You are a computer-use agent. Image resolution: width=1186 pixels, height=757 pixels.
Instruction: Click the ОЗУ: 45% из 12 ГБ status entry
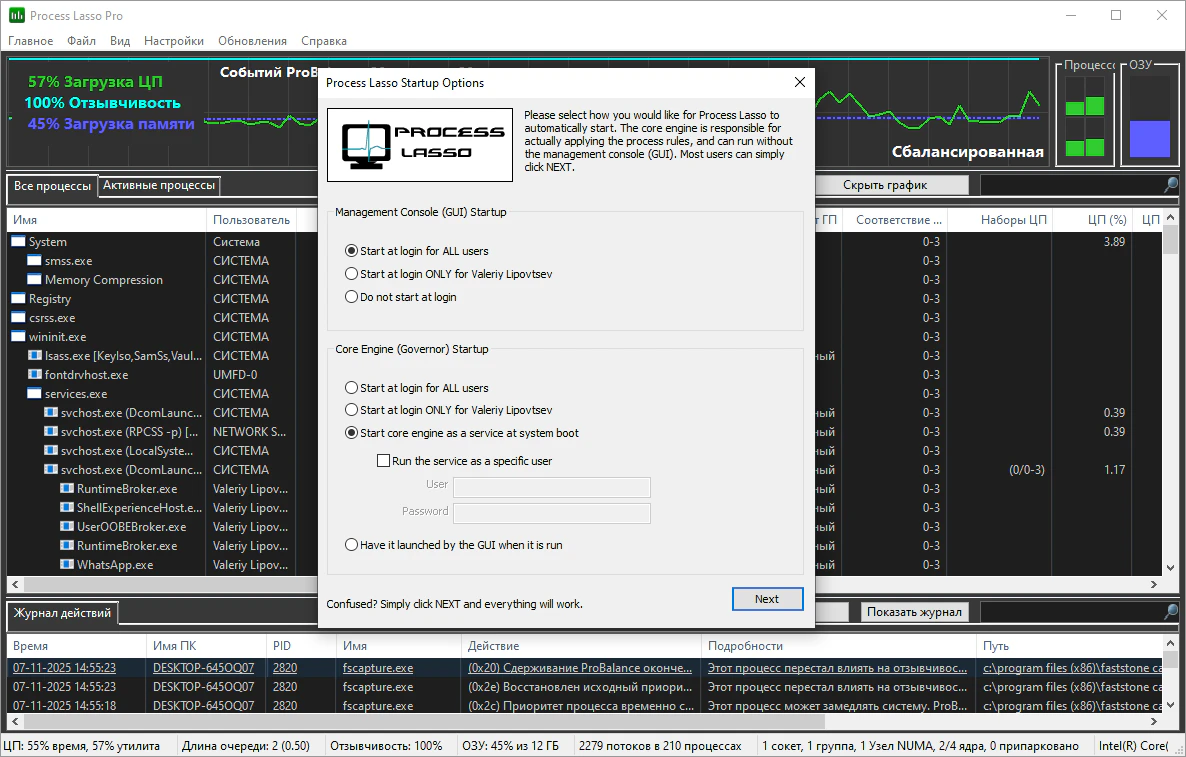[x=511, y=746]
